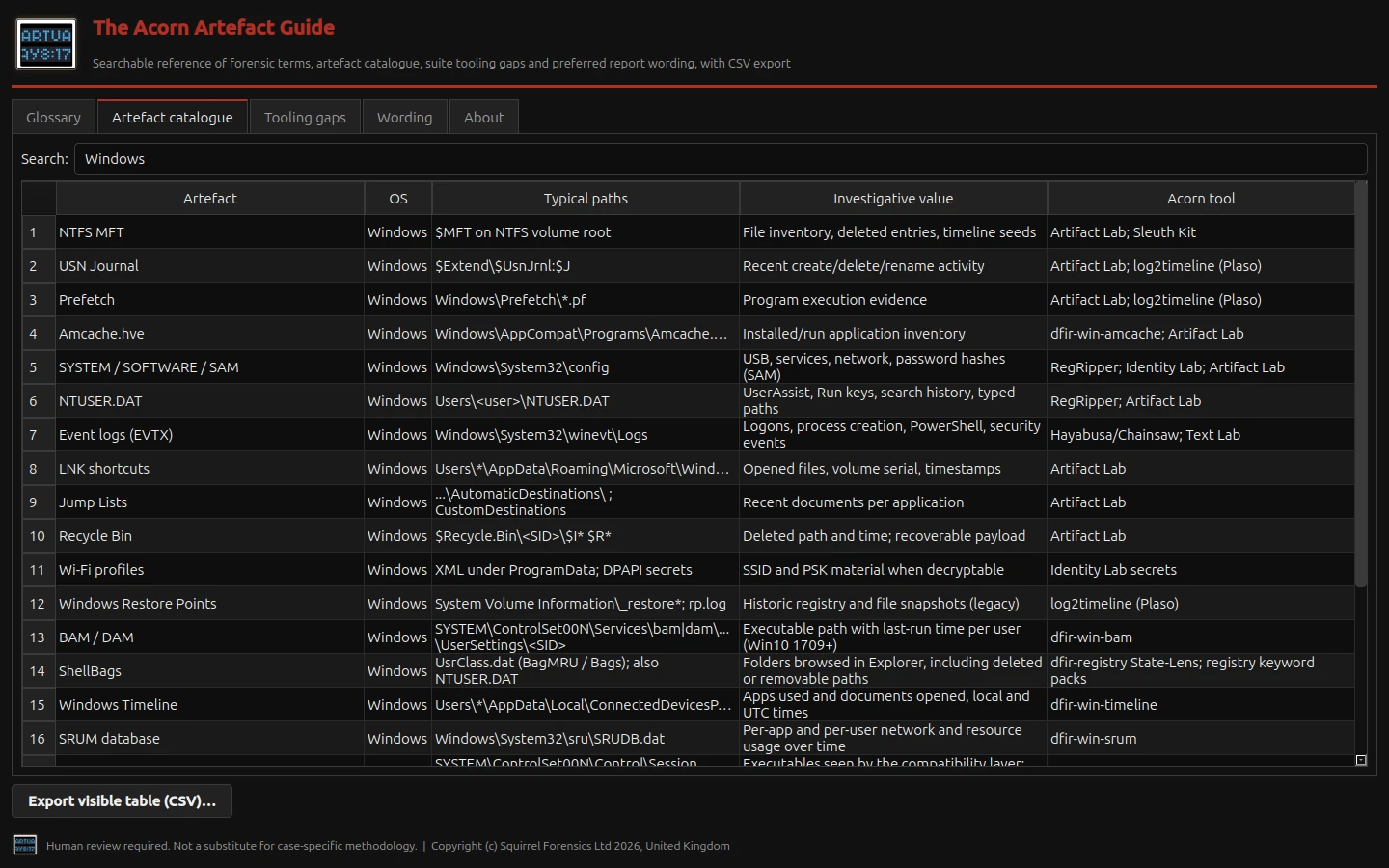Image resolution: width=1389 pixels, height=868 pixels.
Task: Click the small logo in the footer
Action: pos(25,846)
